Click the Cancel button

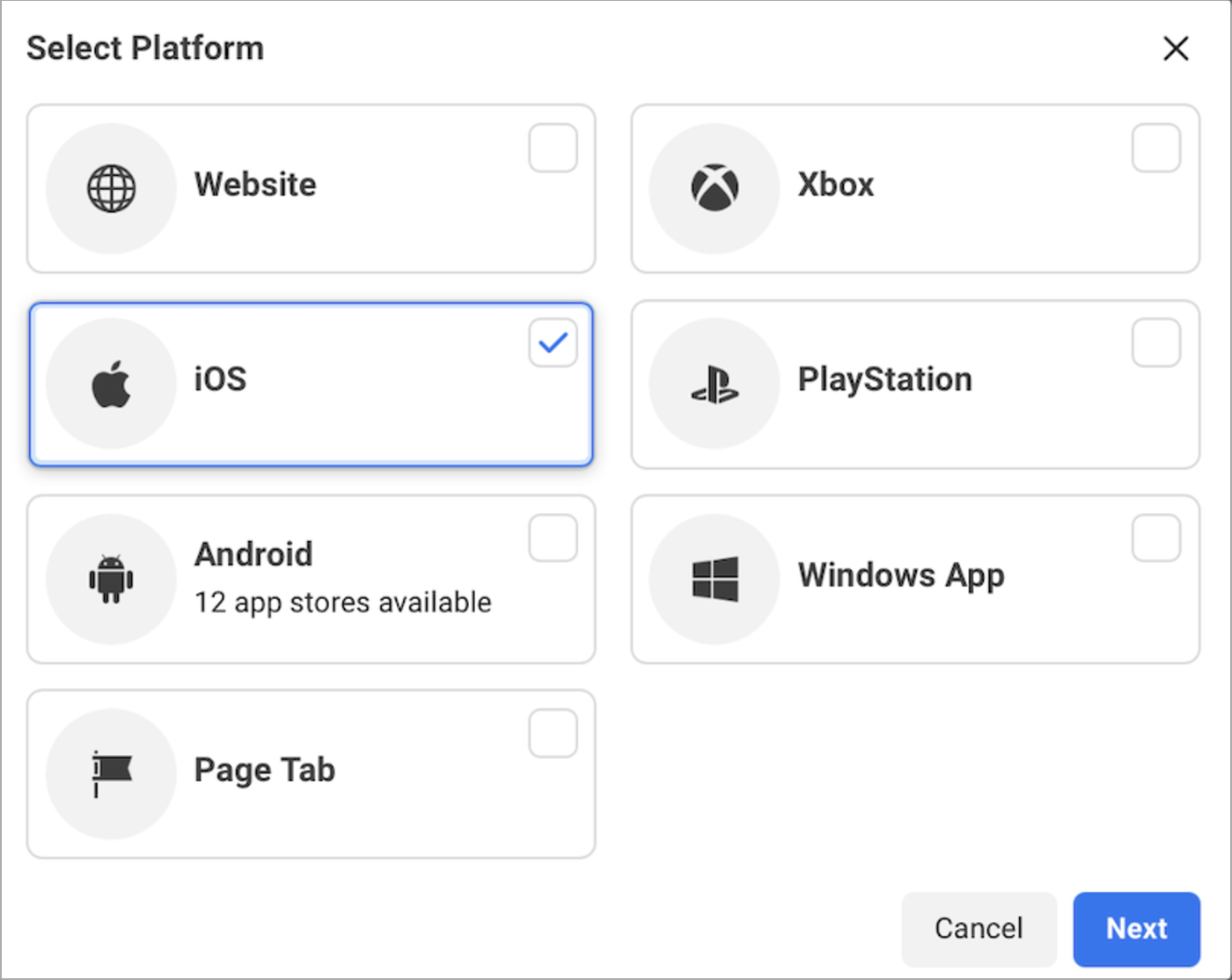click(x=979, y=929)
